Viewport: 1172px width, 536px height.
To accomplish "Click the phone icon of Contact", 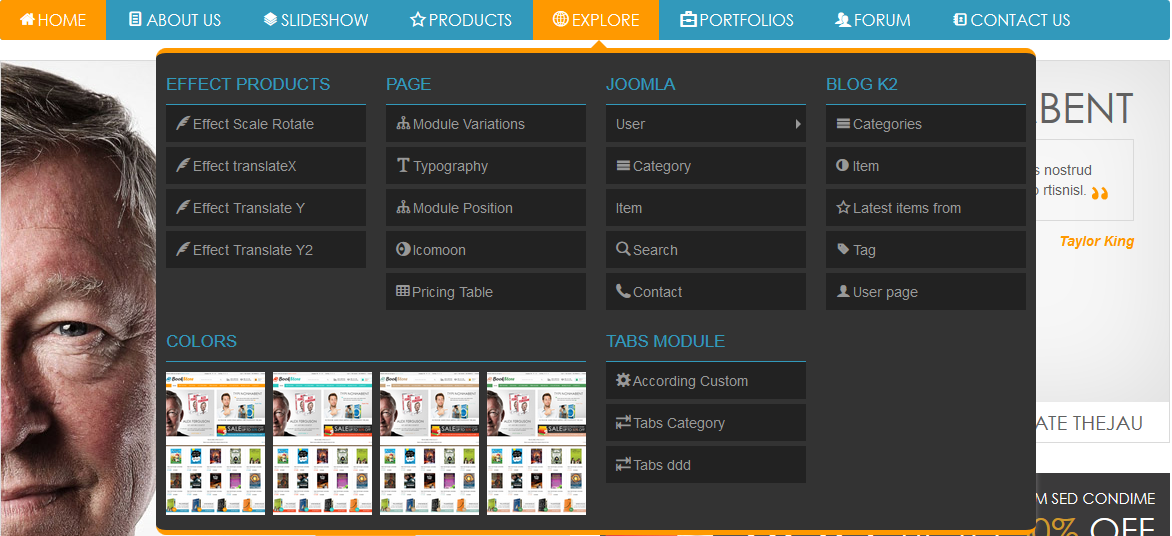I will coord(623,291).
